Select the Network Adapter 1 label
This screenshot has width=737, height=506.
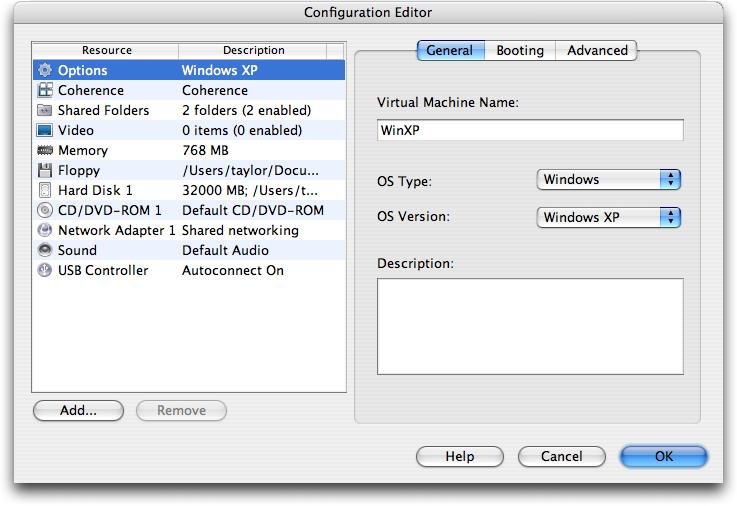(117, 230)
